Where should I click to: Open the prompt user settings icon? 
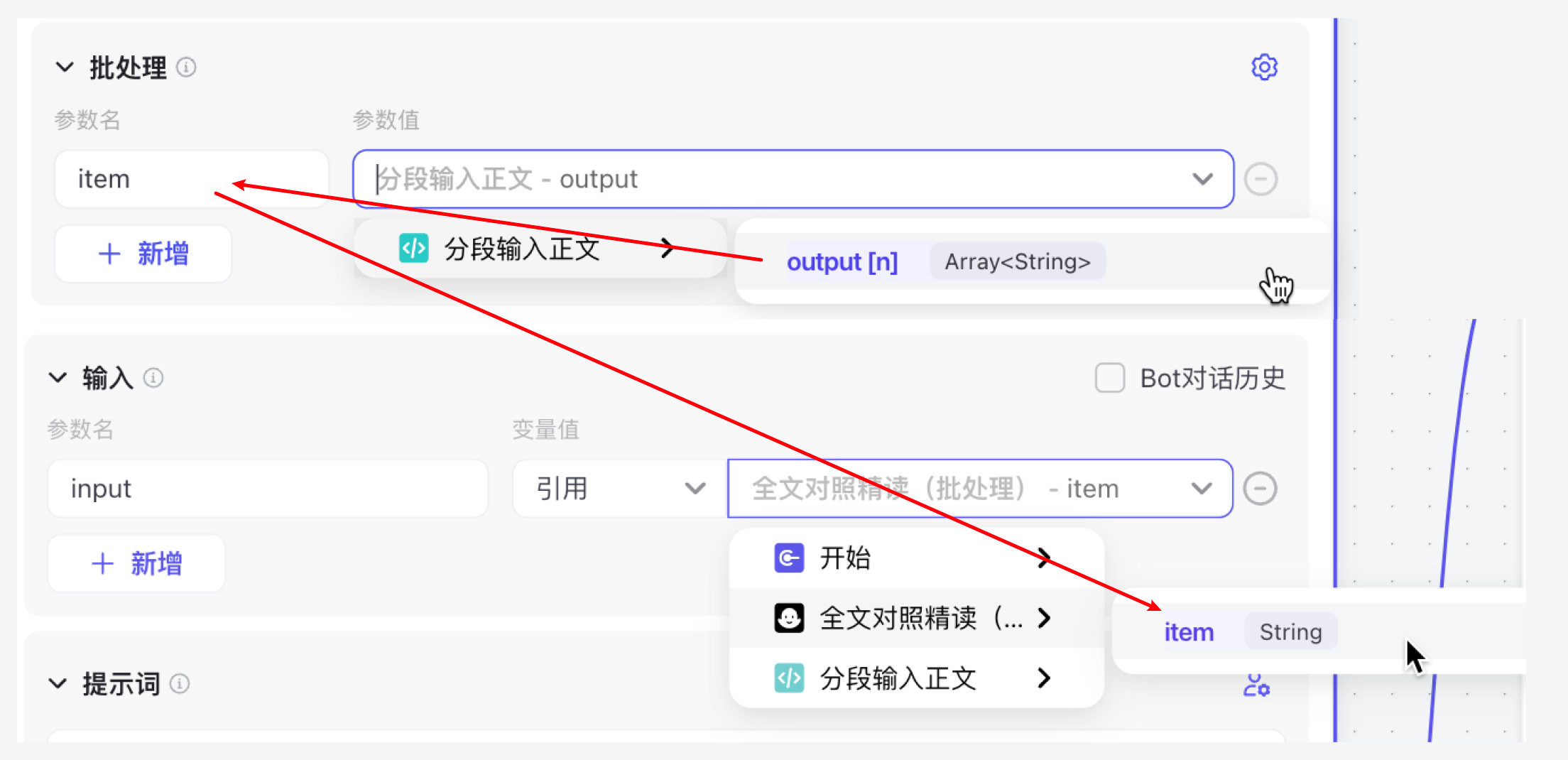click(1256, 685)
